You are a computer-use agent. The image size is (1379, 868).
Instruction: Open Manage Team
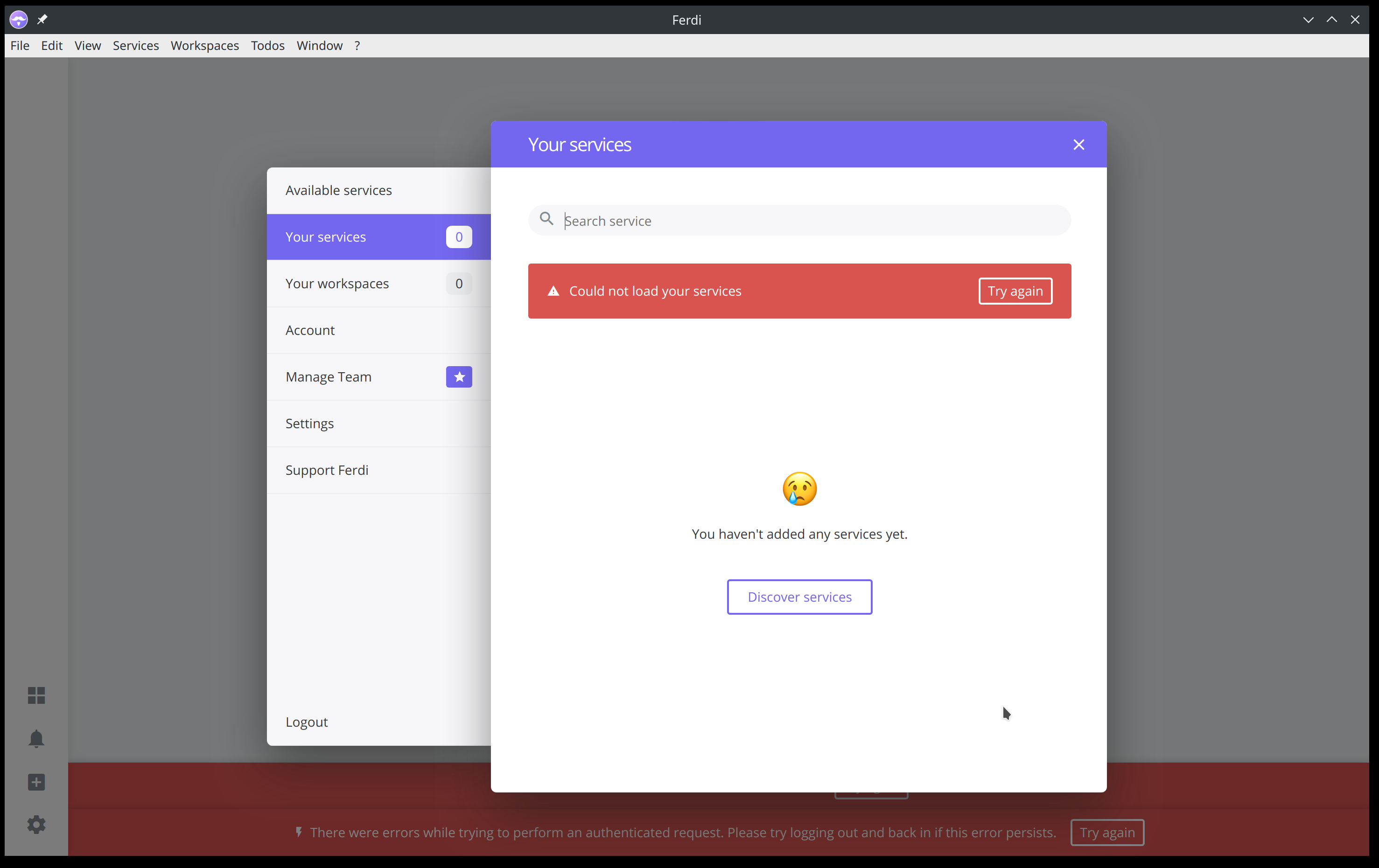[x=378, y=377]
